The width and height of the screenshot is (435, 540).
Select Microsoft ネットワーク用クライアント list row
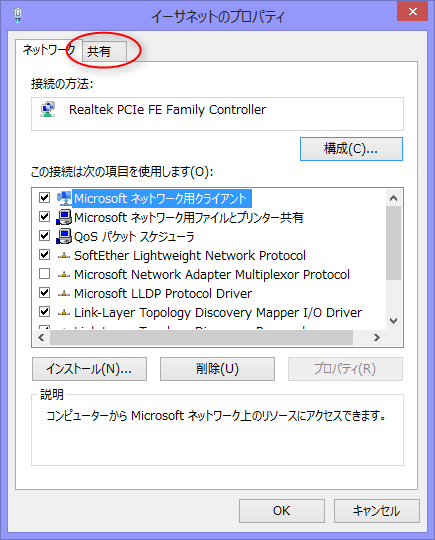162,198
